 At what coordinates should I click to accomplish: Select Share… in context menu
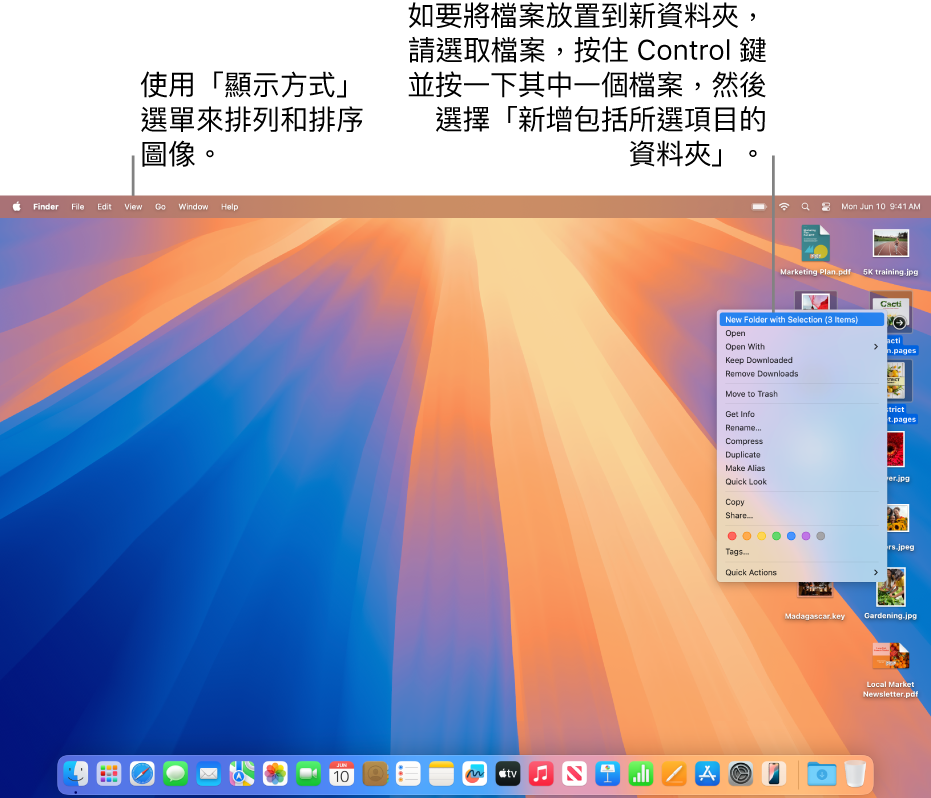coord(802,516)
